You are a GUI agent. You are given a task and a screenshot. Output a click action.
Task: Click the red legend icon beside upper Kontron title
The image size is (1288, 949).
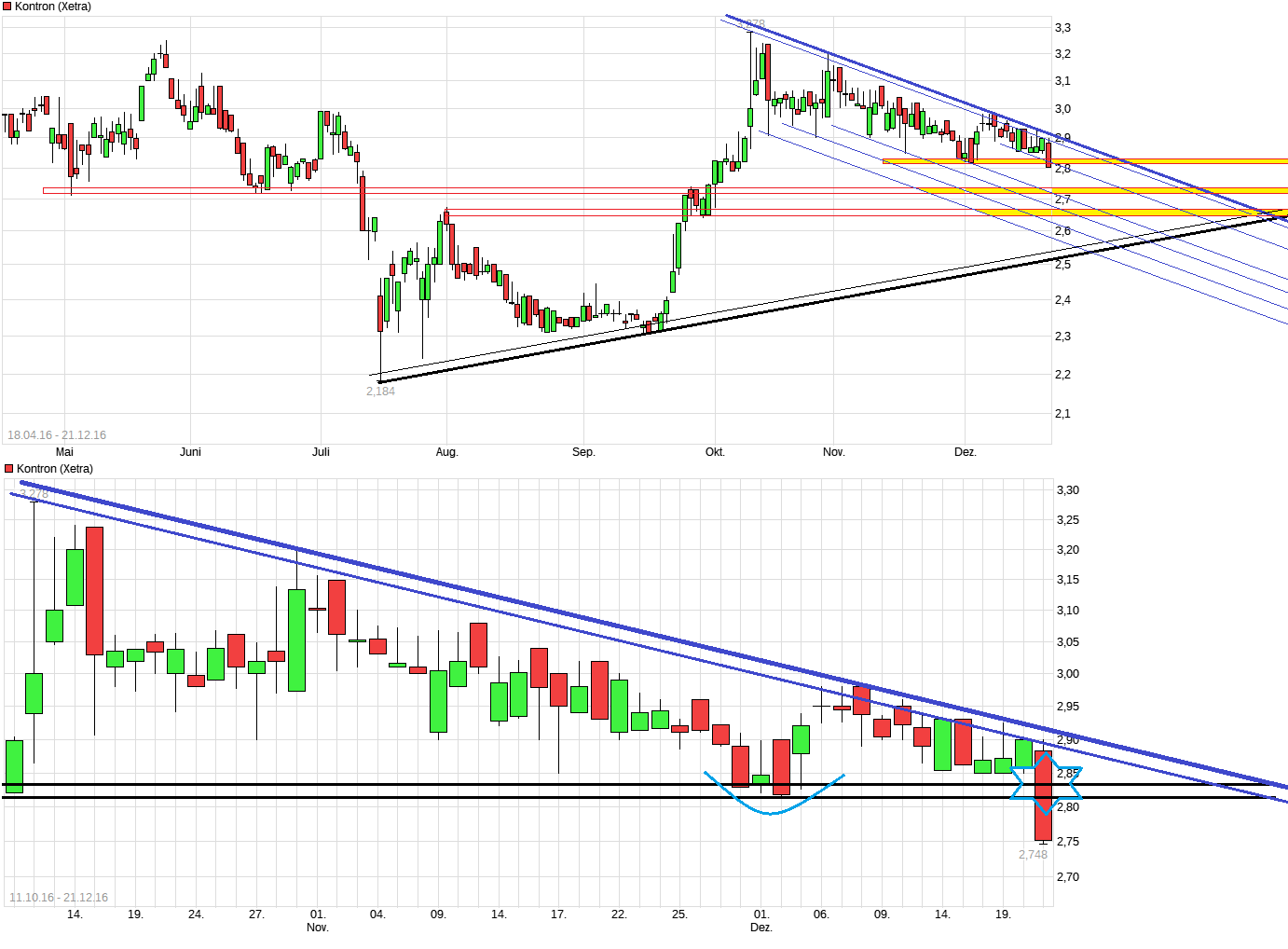click(x=7, y=6)
